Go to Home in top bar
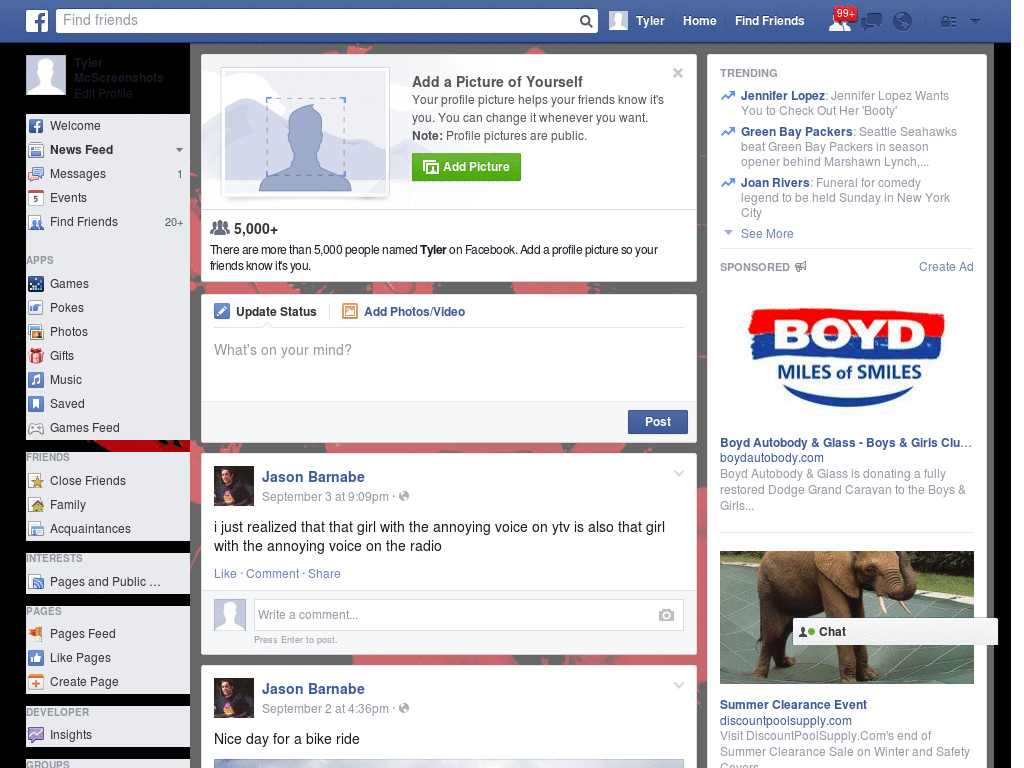1024x768 pixels. tap(699, 21)
